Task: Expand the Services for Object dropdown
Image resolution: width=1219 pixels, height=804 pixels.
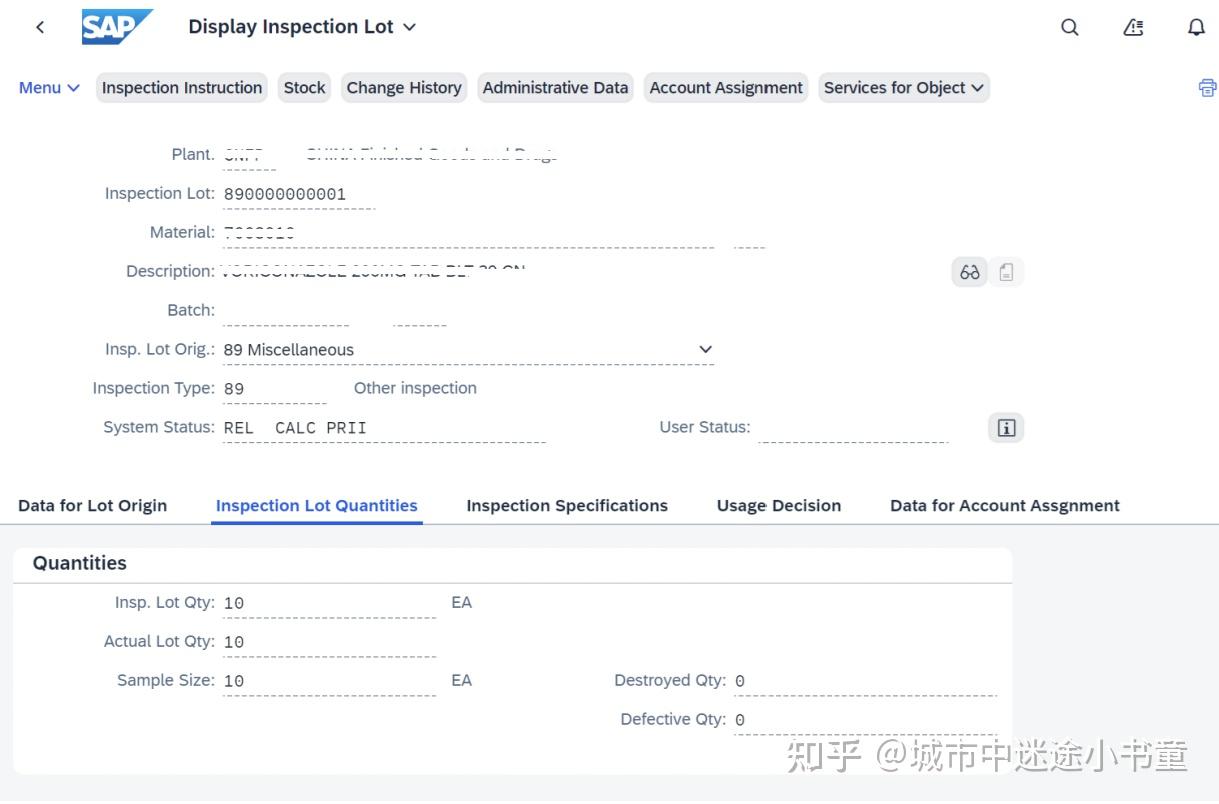Action: (x=903, y=88)
